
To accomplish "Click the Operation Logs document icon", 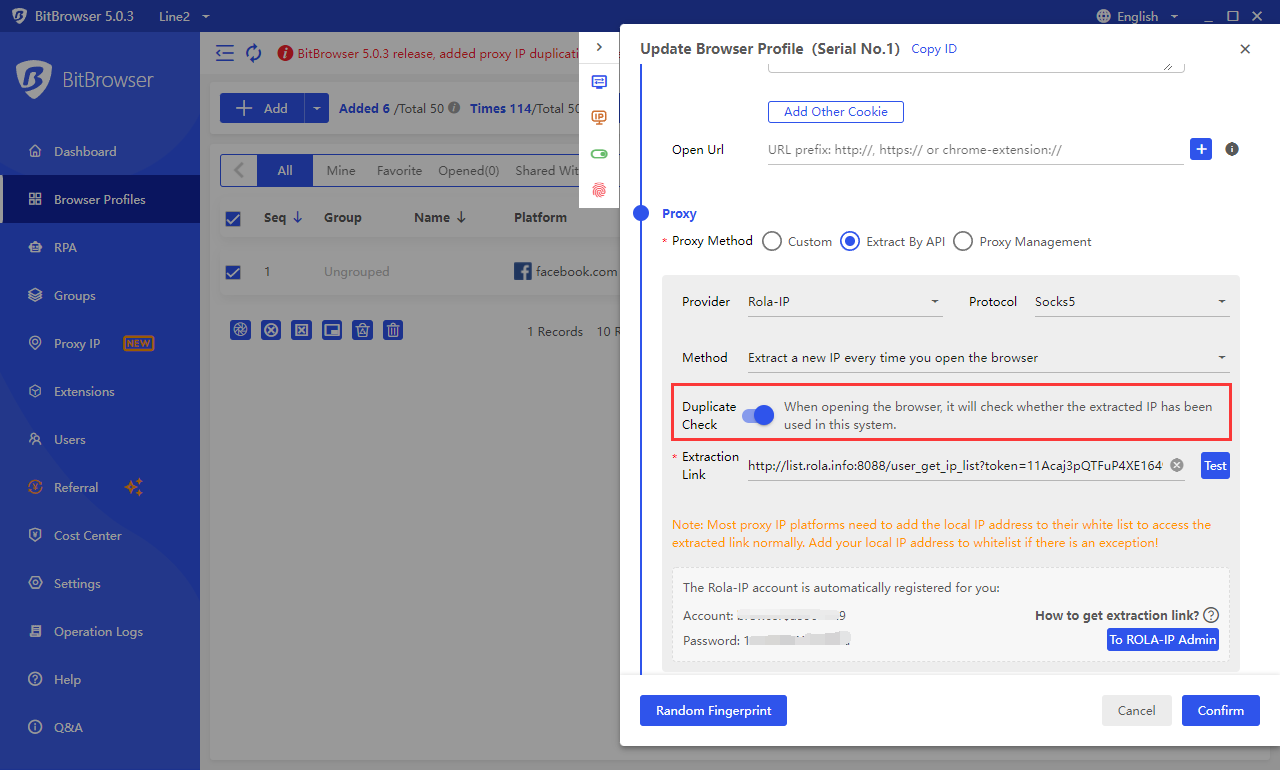I will 35,632.
